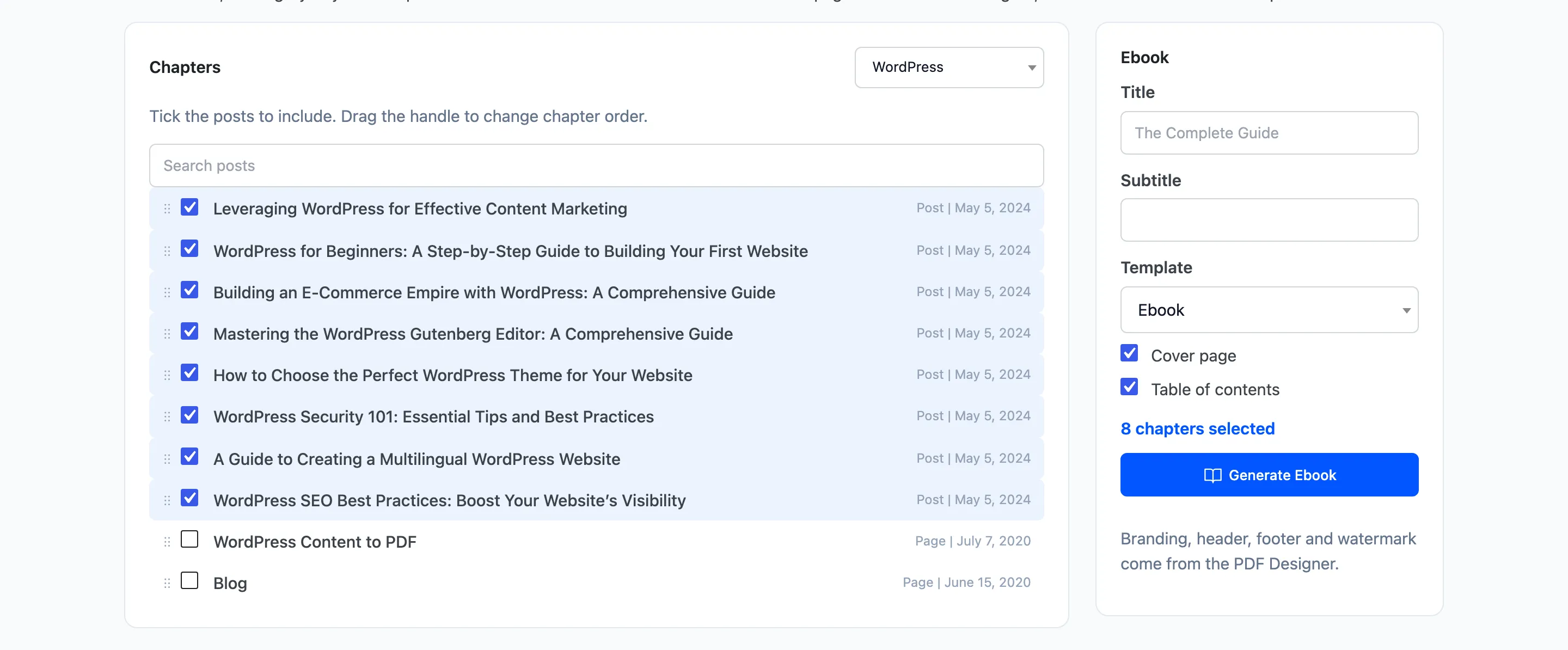Uncheck How to Choose the Perfect Theme checkbox
1568x650 pixels.
[189, 372]
